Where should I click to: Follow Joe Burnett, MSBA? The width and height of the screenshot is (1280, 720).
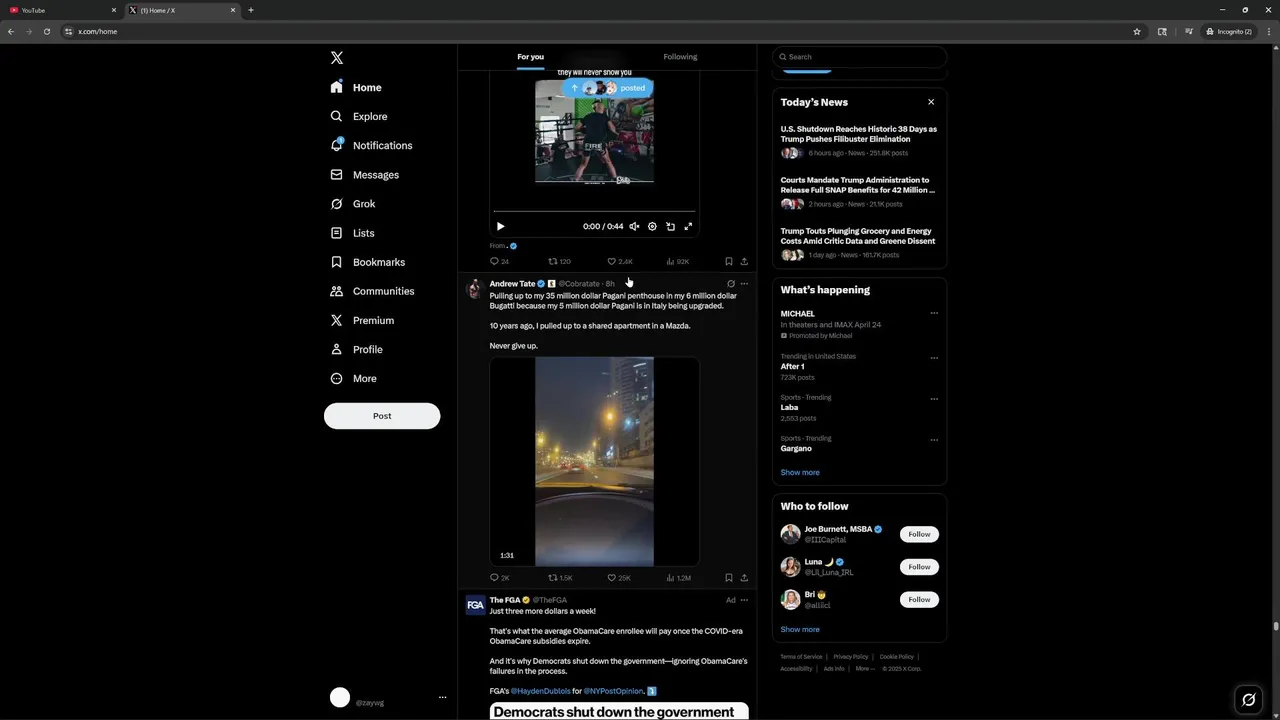[919, 534]
